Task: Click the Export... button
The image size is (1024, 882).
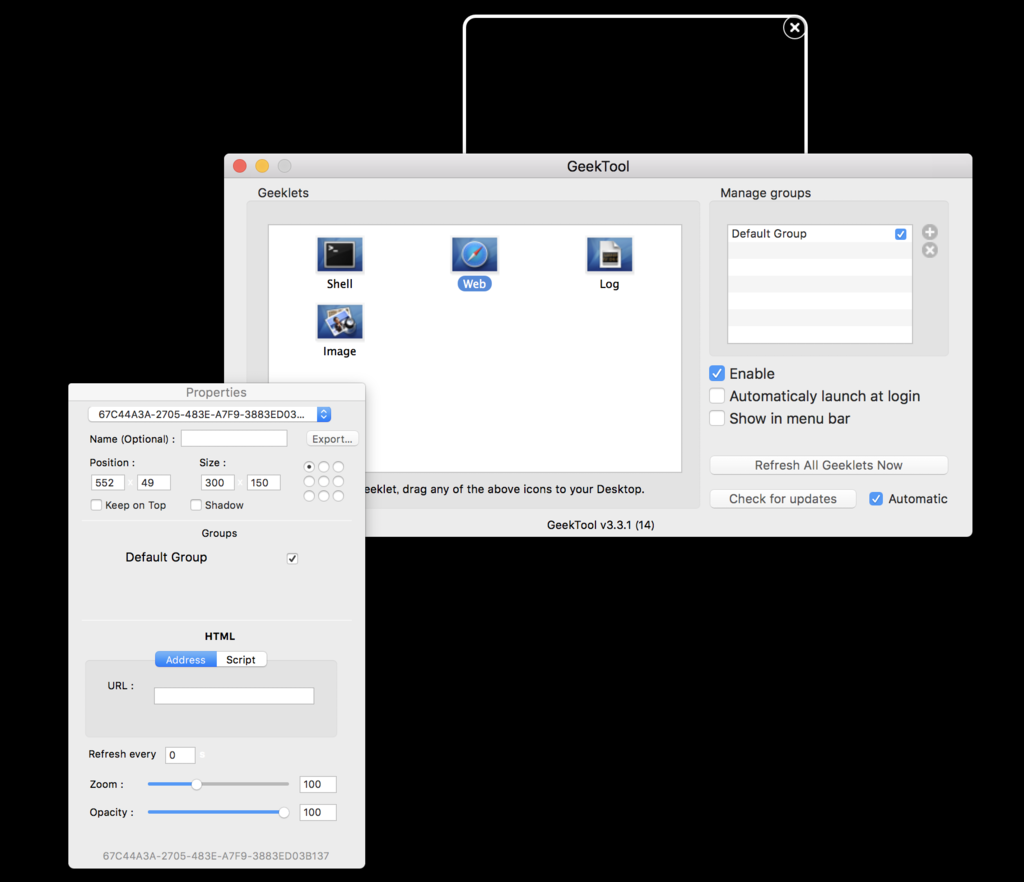Action: coord(332,439)
